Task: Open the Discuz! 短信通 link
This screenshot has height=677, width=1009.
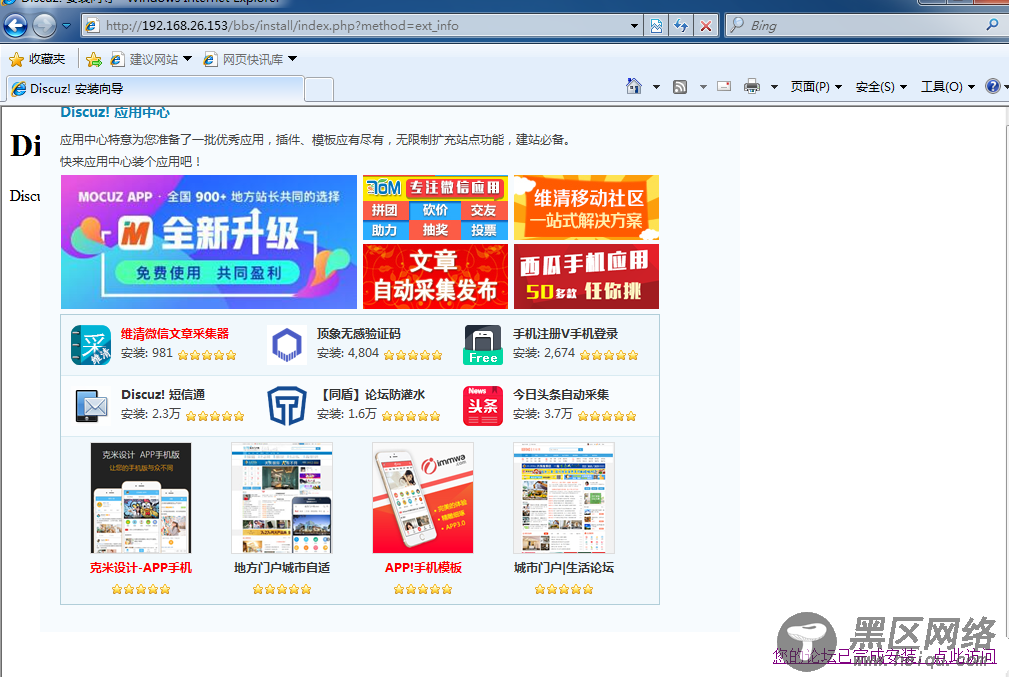Action: [163, 394]
